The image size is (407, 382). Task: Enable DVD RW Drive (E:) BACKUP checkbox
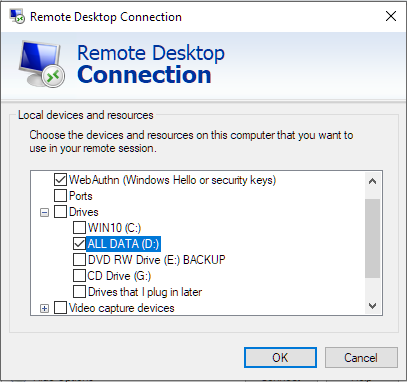tap(79, 260)
